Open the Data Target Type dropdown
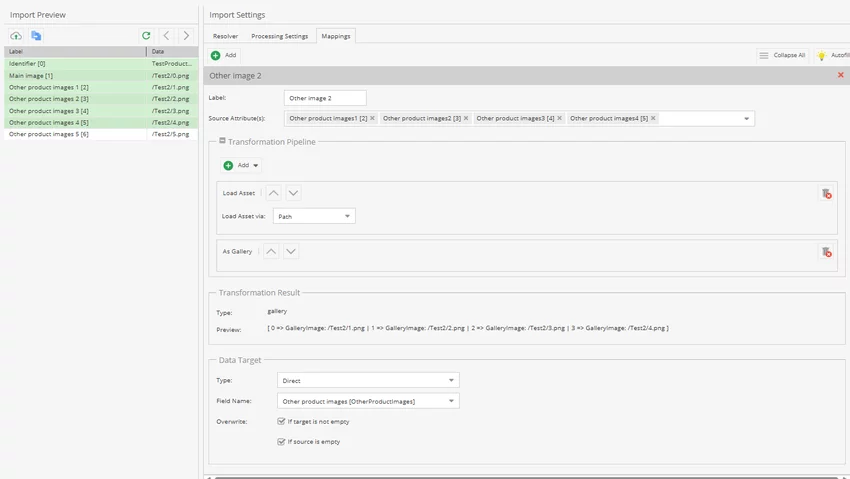850x479 pixels. tap(368, 380)
